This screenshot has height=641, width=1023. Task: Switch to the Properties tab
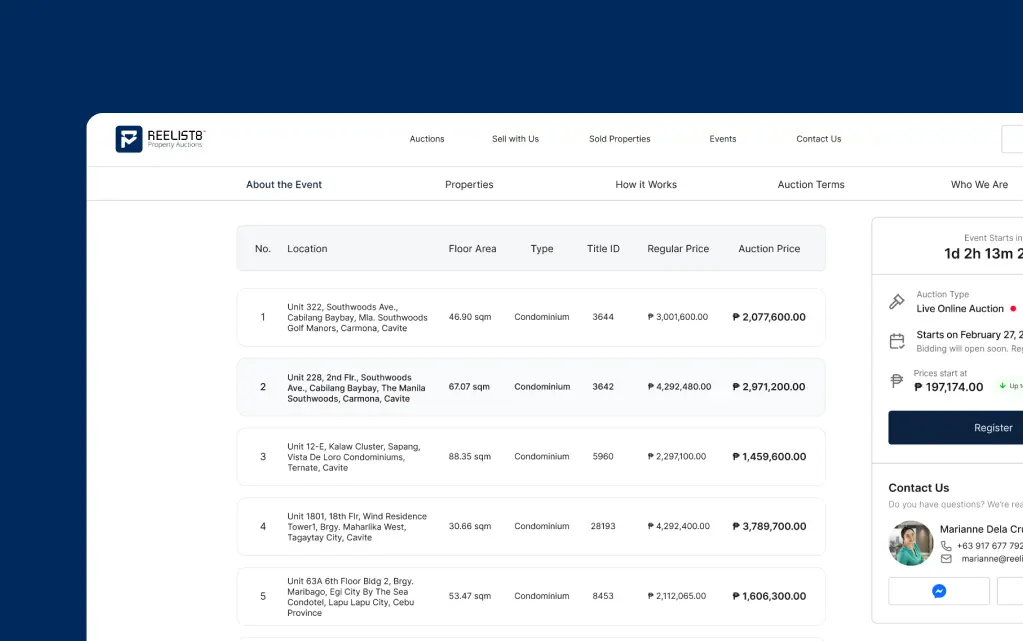pyautogui.click(x=469, y=185)
